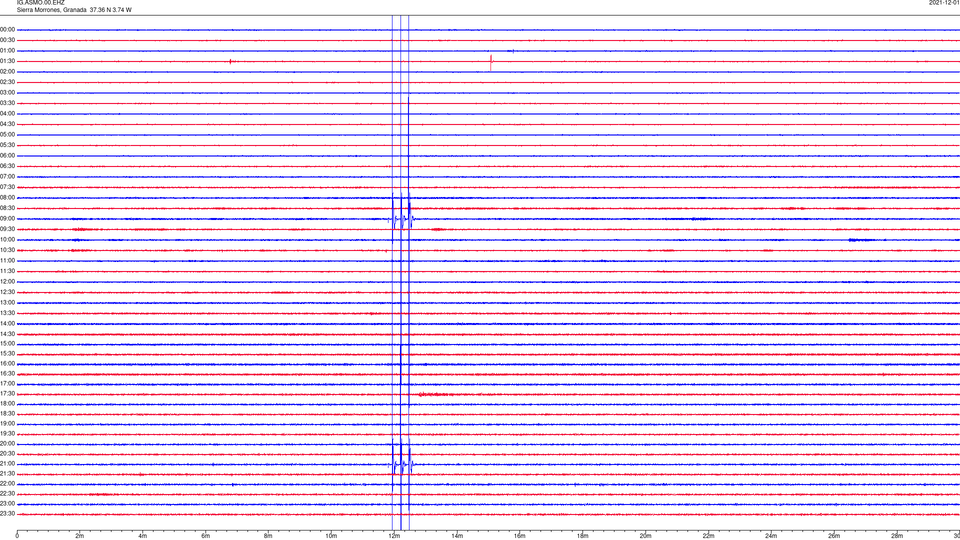Click the '02:30' time label
The height and width of the screenshot is (540, 960).
[x=7, y=82]
